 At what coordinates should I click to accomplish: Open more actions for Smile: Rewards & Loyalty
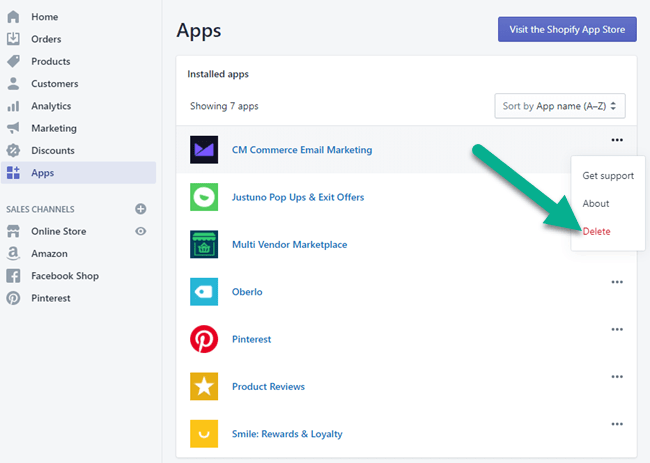pos(617,424)
